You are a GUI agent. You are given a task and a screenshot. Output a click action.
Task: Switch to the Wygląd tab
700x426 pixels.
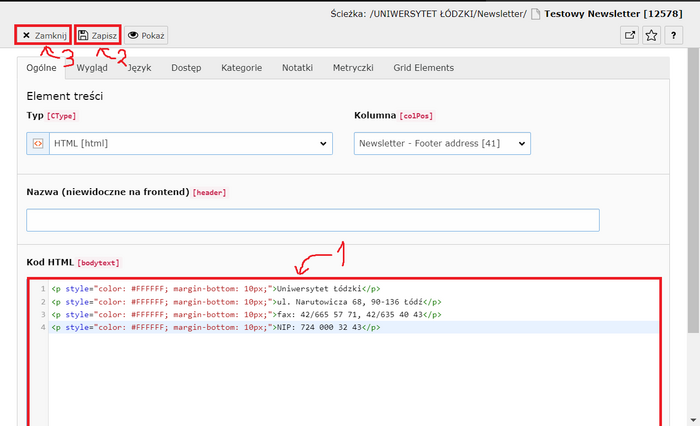pyautogui.click(x=92, y=68)
